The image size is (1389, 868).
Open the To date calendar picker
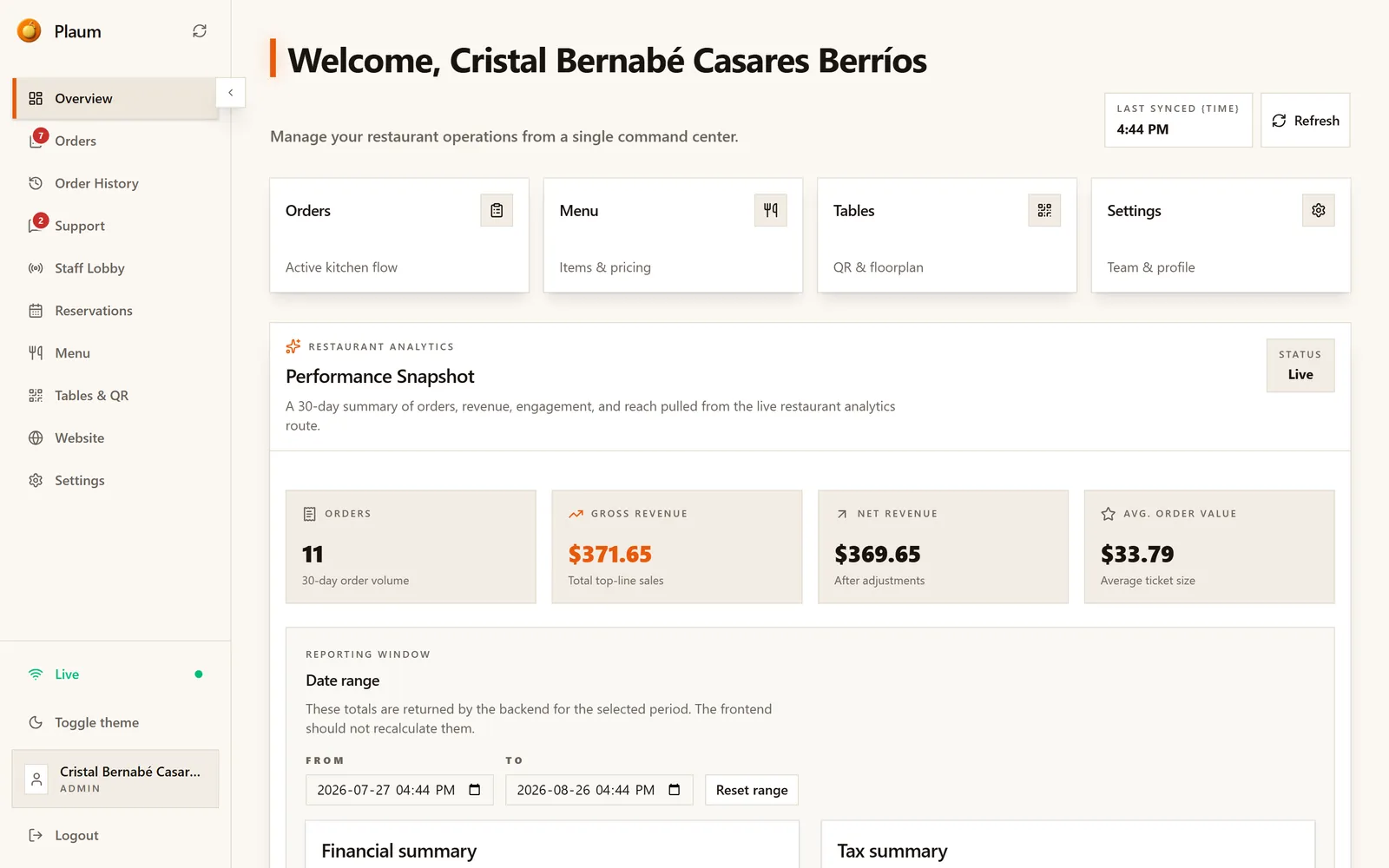coord(675,790)
